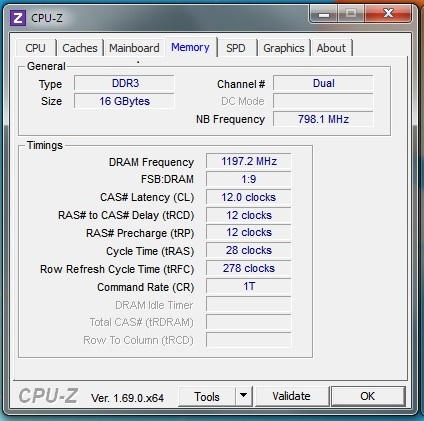This screenshot has width=424, height=421.
Task: Click the Memory tab
Action: click(190, 47)
